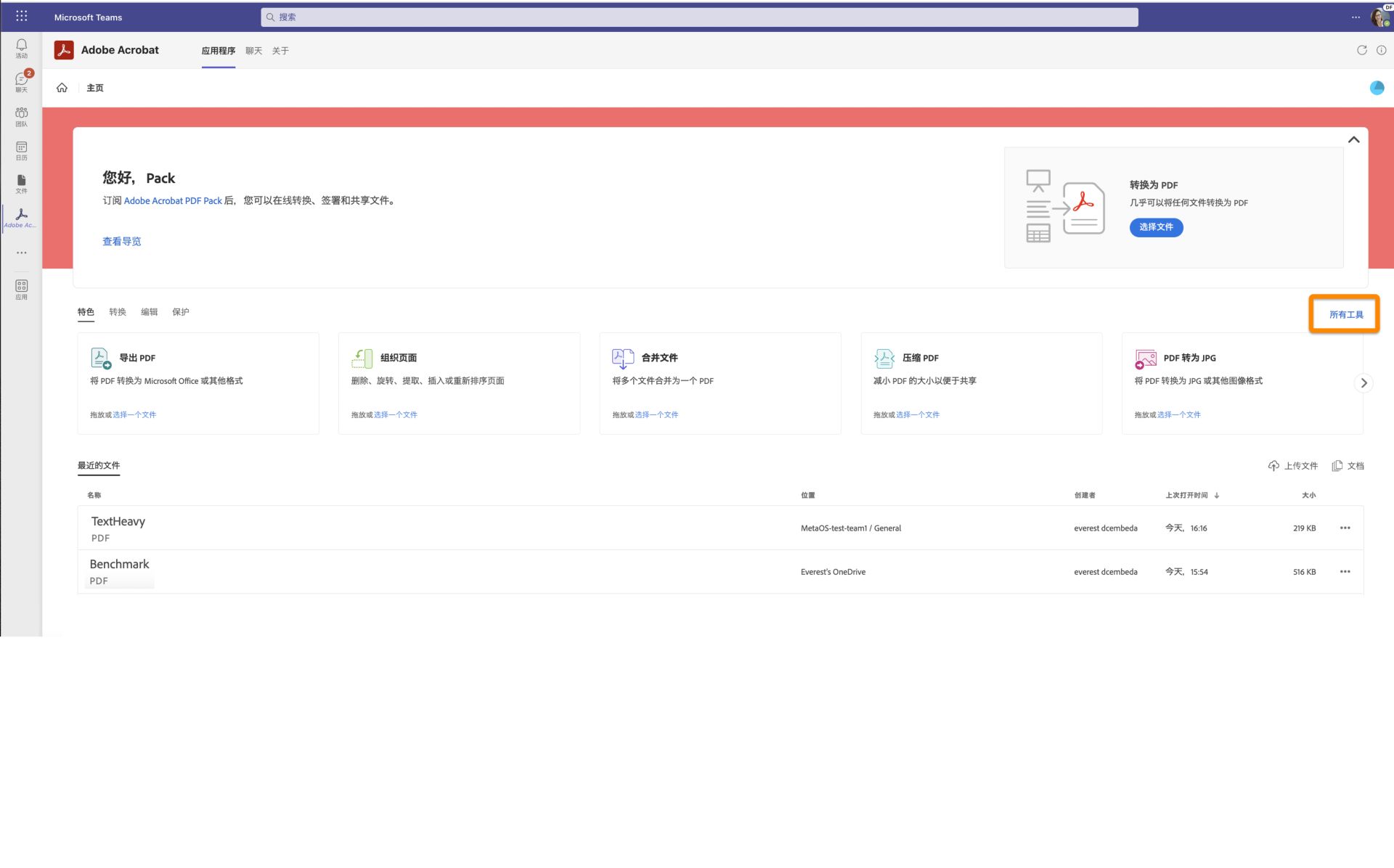Click the 选择文件 button
This screenshot has width=1394, height=868.
[x=1156, y=227]
